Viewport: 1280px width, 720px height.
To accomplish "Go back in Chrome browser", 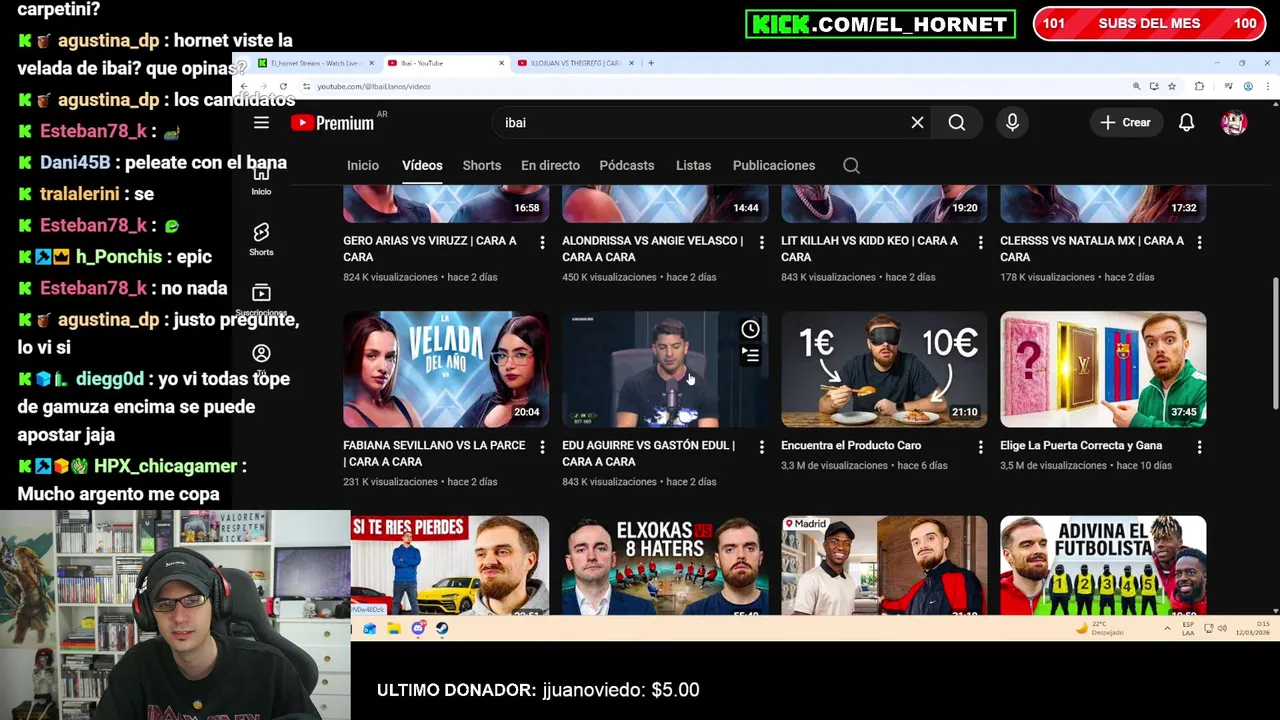I will pyautogui.click(x=243, y=86).
